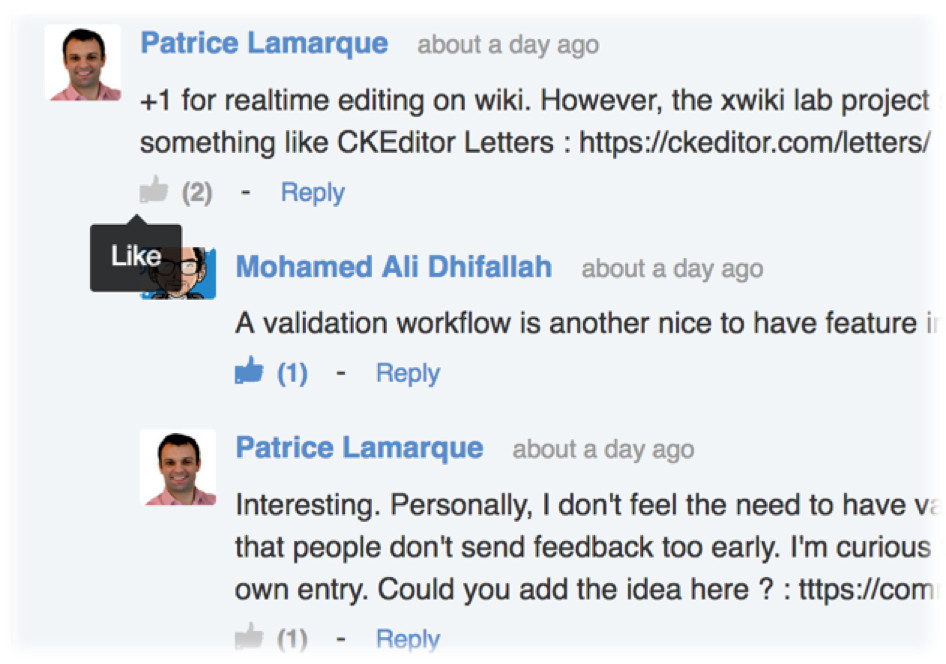Reply to Patrice's realtime editing comment
The height and width of the screenshot is (664, 946).
pos(313,193)
